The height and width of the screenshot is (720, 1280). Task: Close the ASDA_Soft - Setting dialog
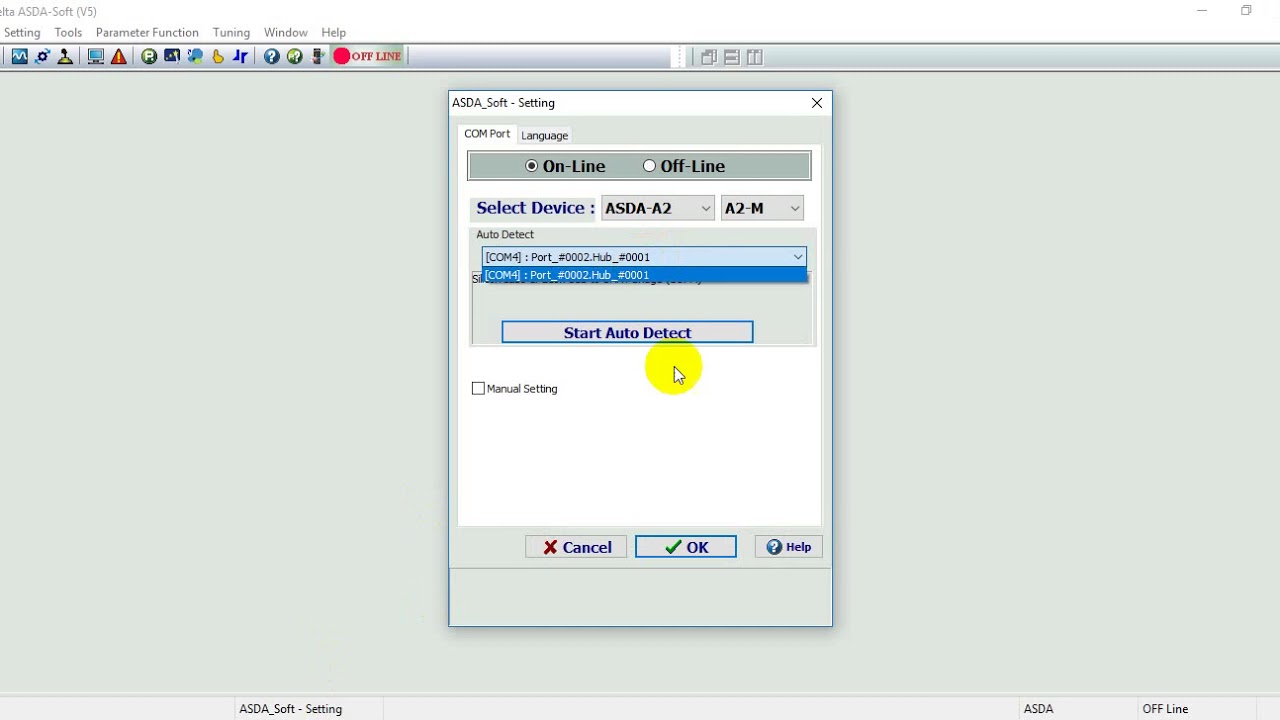pyautogui.click(x=817, y=103)
